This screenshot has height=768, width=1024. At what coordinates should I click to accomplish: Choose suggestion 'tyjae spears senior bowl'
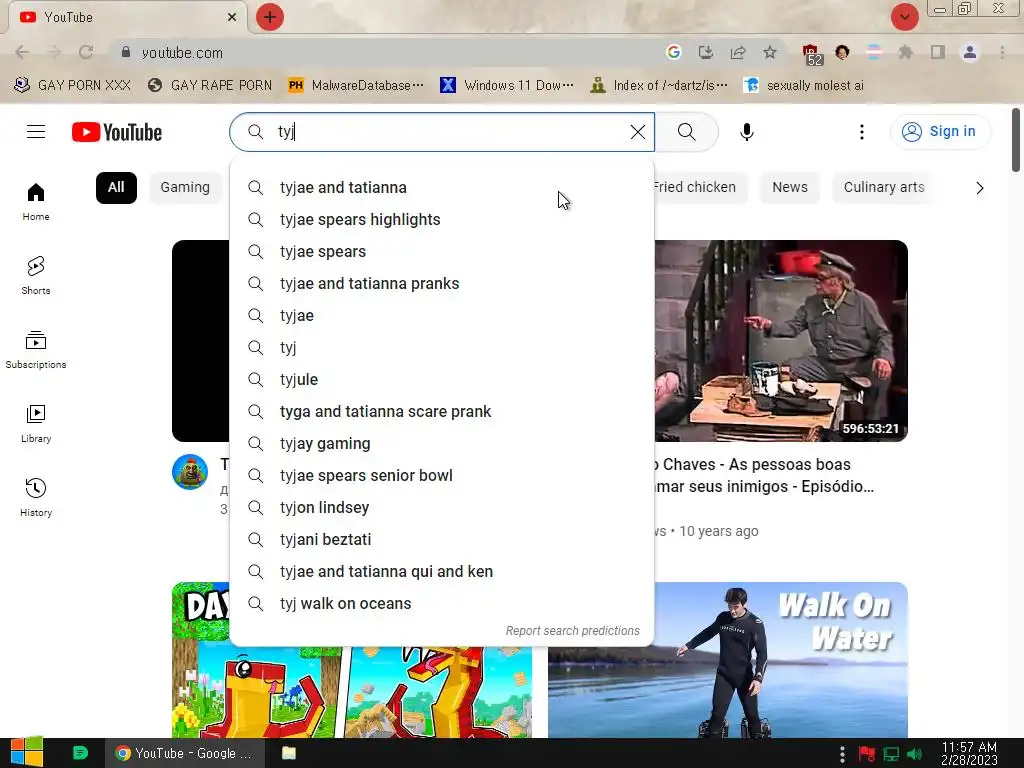coord(442,475)
